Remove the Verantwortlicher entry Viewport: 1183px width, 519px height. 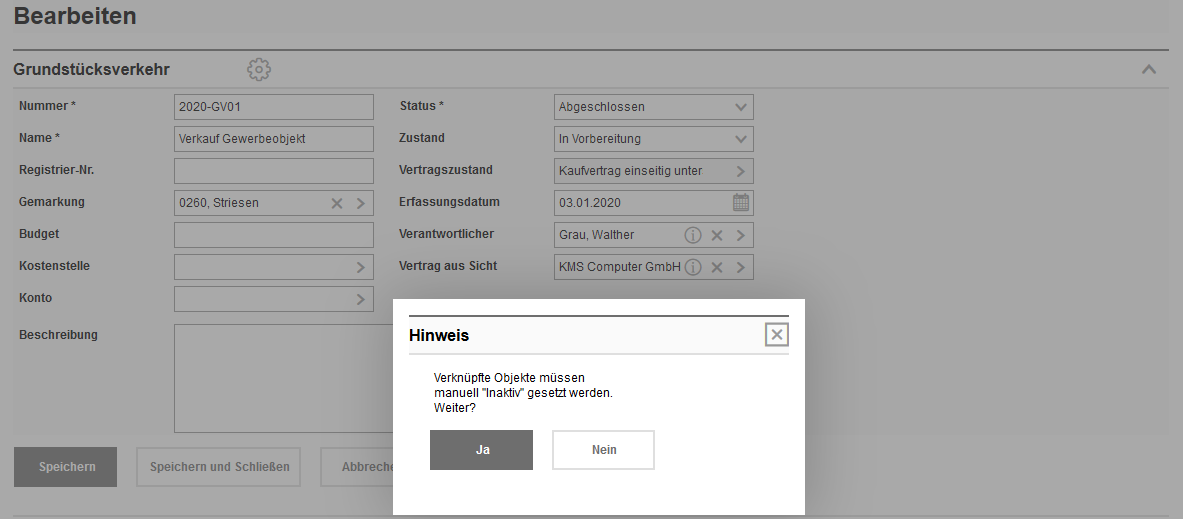(717, 235)
